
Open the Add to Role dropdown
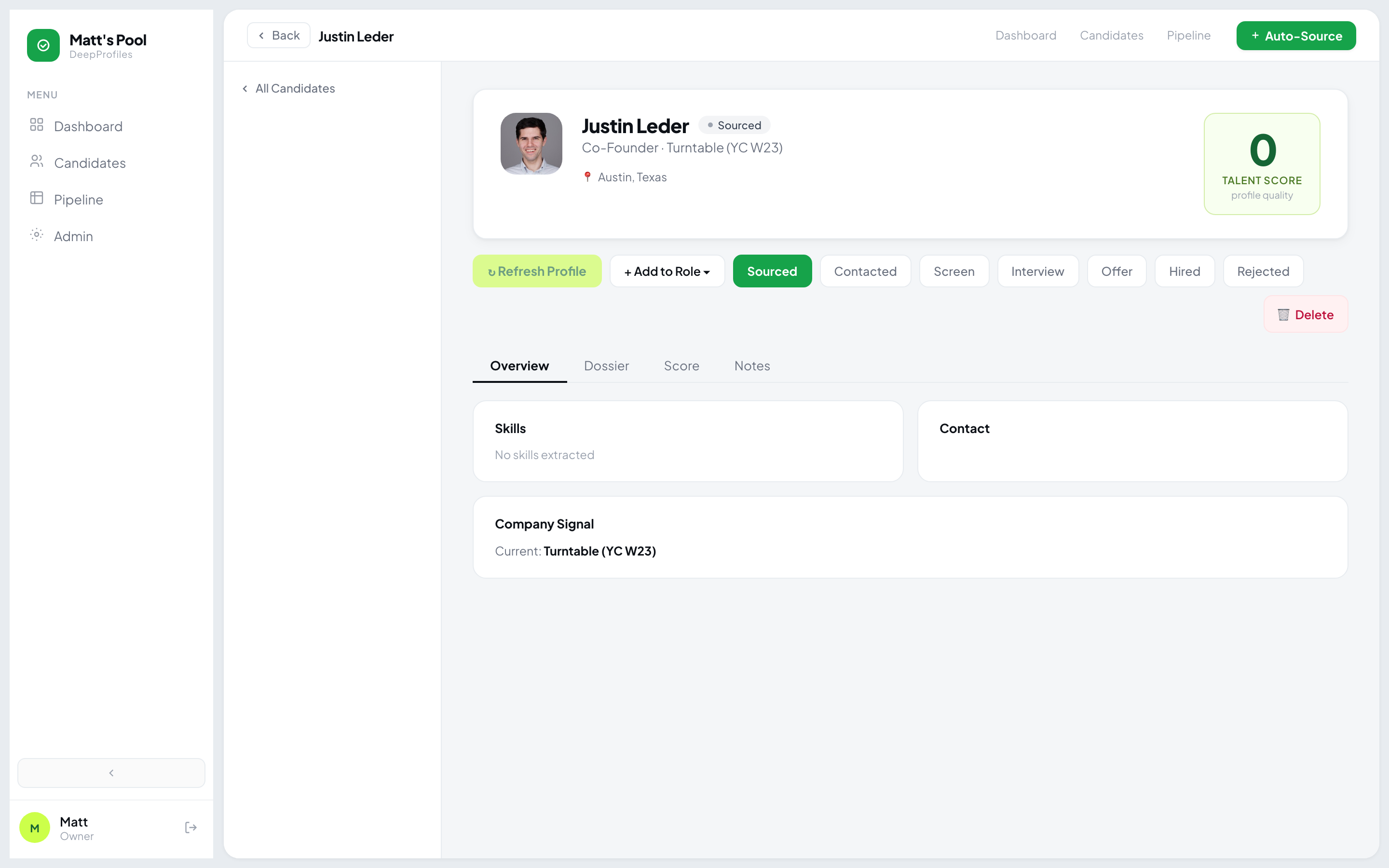point(667,271)
